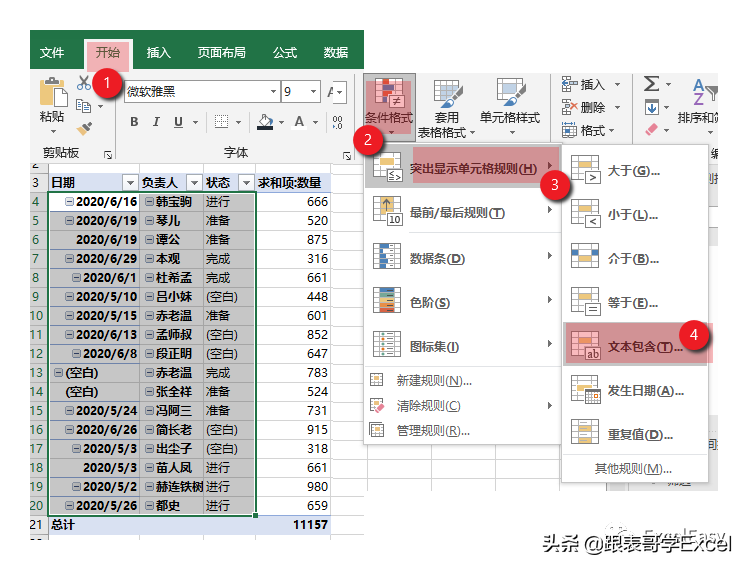Viewport: 748px width, 570px height.
Task: Open the 负责人 column filter dropdown
Action: 194,183
